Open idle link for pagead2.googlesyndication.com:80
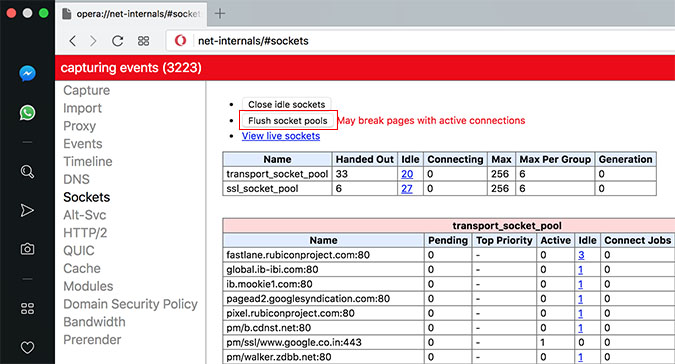Screen dimensions: 675x364 580,299
